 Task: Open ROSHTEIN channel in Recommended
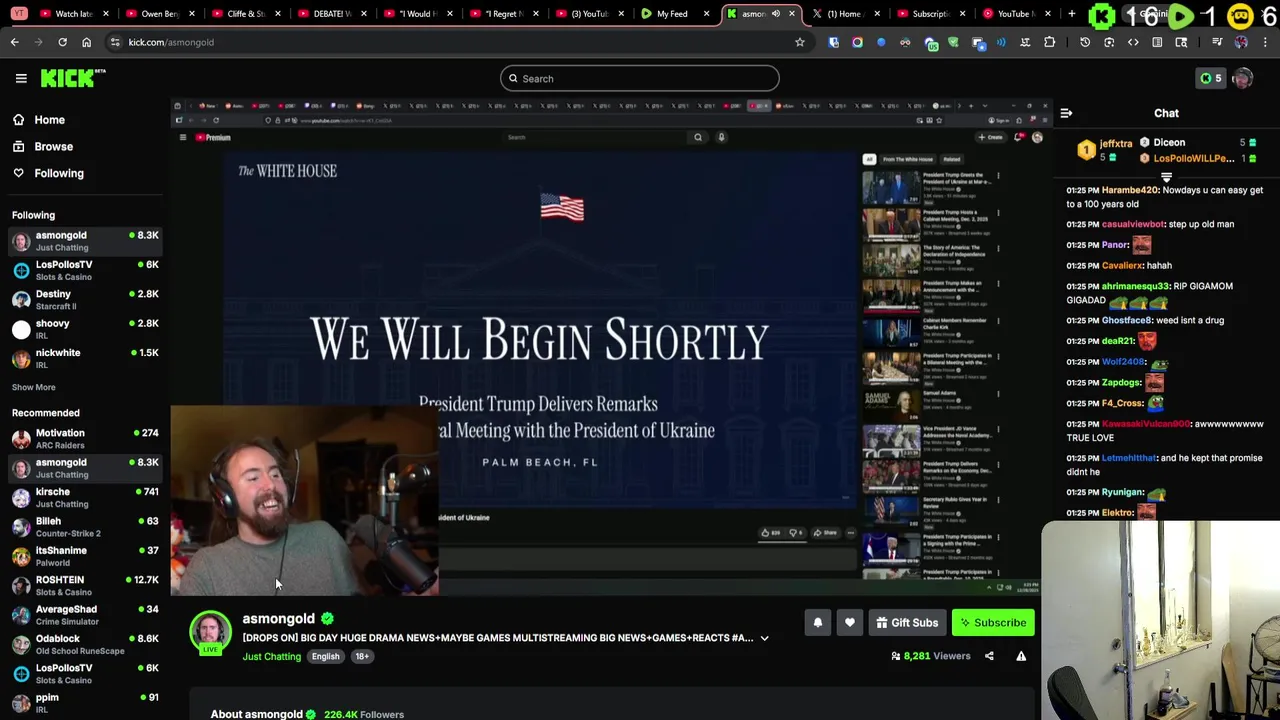tap(84, 586)
